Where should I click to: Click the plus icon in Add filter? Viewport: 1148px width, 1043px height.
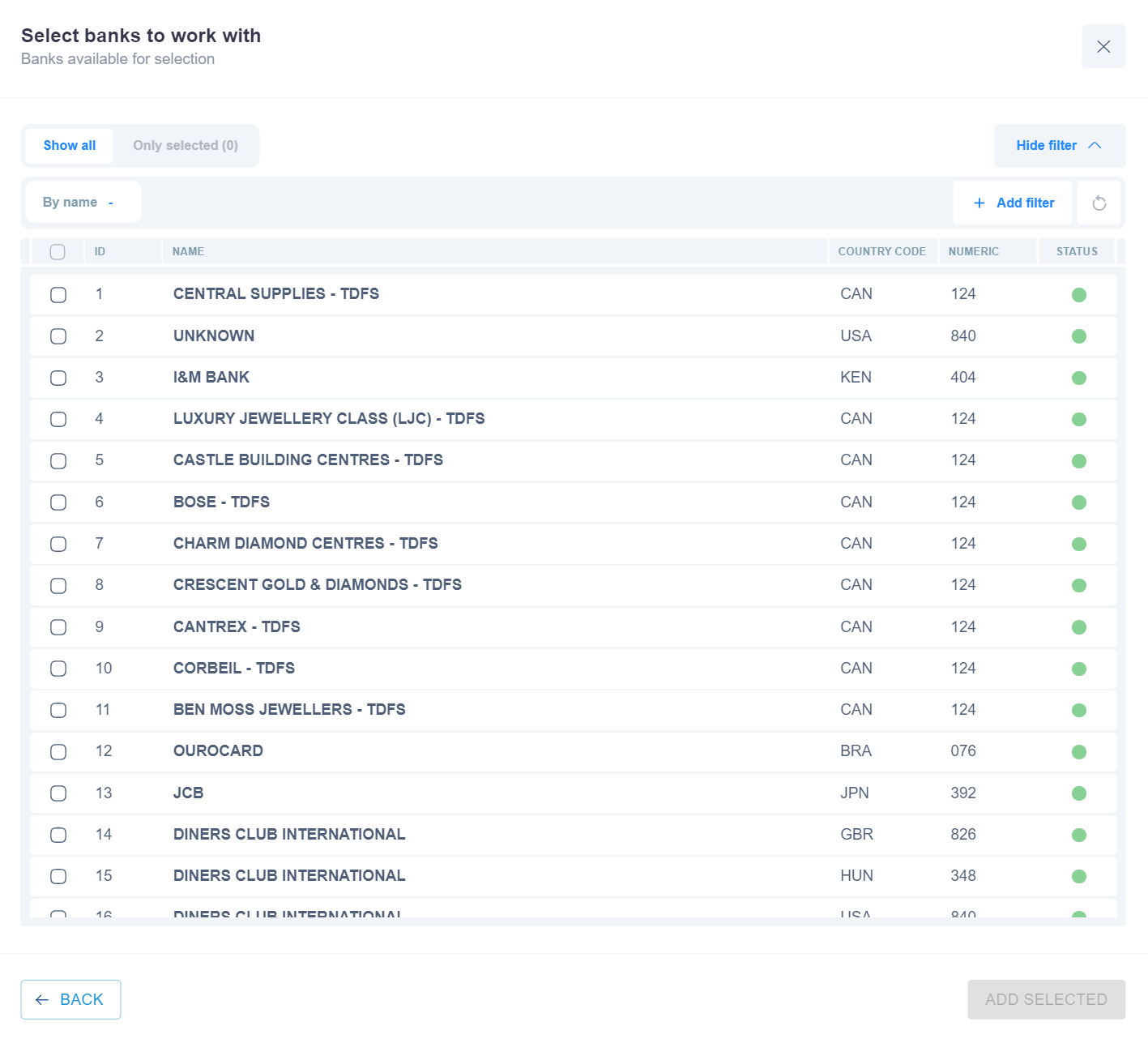(979, 203)
